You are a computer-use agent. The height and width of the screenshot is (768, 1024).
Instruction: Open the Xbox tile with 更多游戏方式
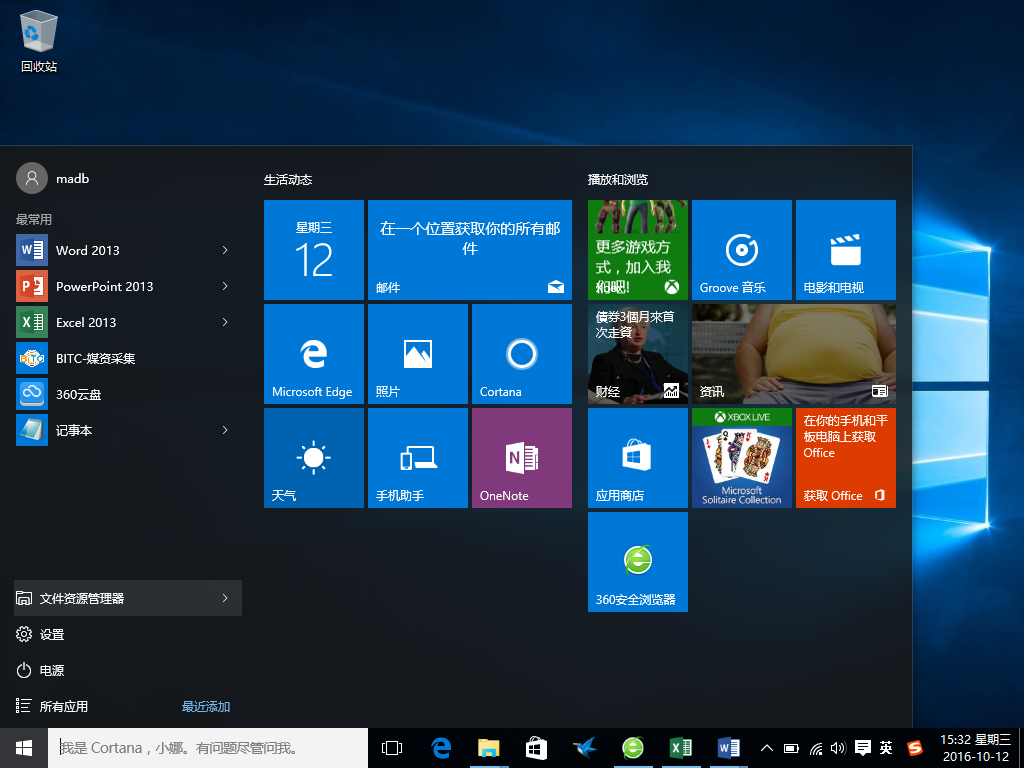point(637,249)
